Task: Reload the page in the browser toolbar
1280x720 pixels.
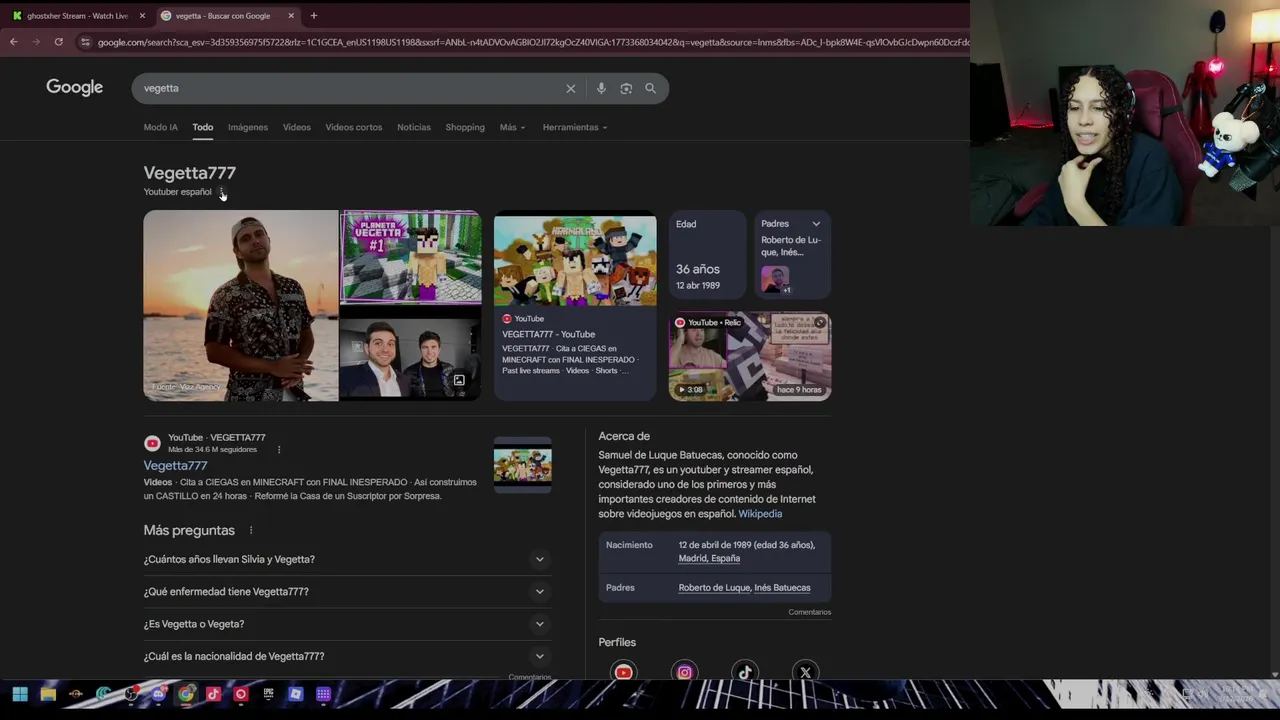Action: click(x=59, y=42)
